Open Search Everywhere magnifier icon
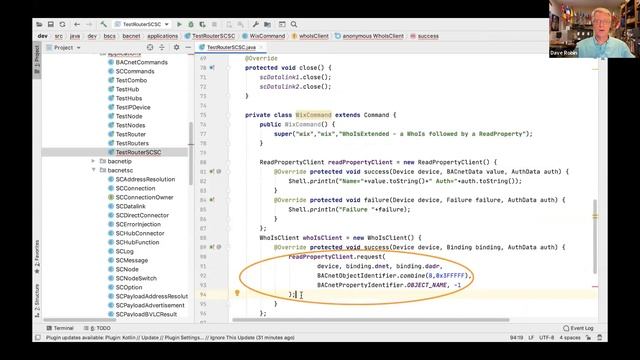Viewport: 640px width, 360px height. pyautogui.click(x=294, y=24)
